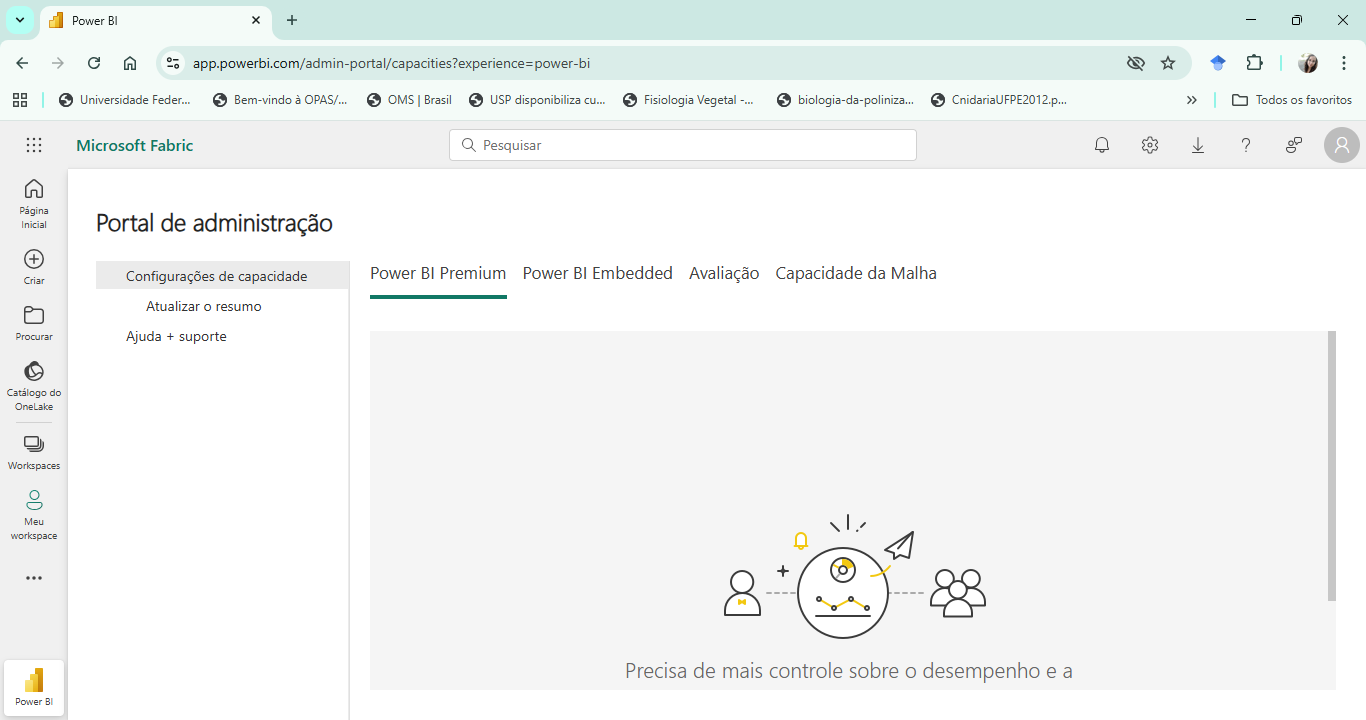Open the tab search dropdown arrow
1366x720 pixels.
[19, 20]
